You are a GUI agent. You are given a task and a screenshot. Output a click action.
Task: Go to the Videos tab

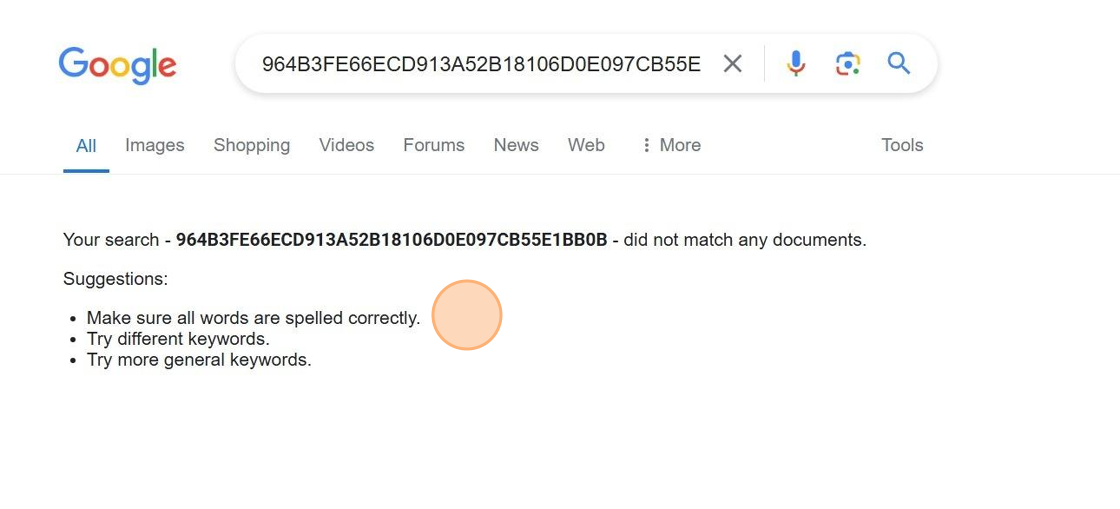click(x=347, y=145)
